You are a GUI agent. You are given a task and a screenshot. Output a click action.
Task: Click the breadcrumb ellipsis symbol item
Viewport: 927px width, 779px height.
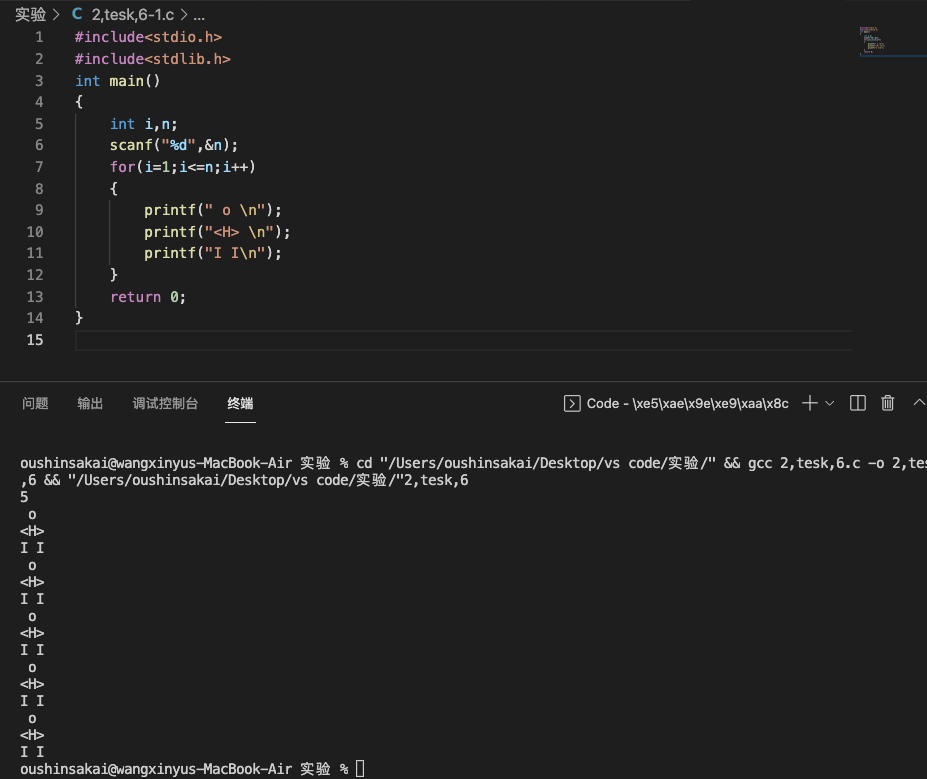click(x=199, y=14)
